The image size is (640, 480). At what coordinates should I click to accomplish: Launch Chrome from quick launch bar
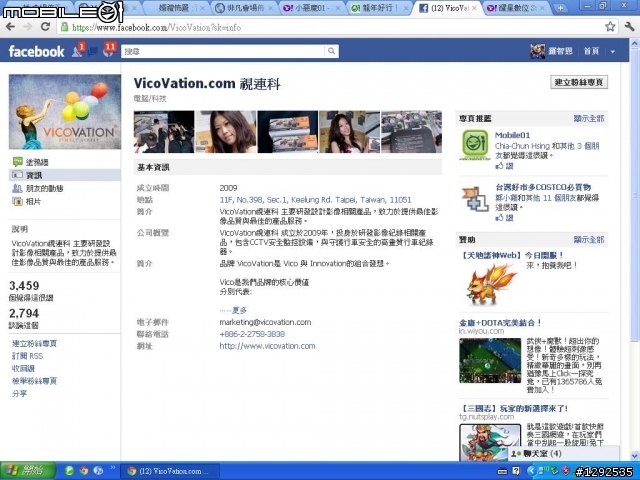pyautogui.click(x=84, y=471)
